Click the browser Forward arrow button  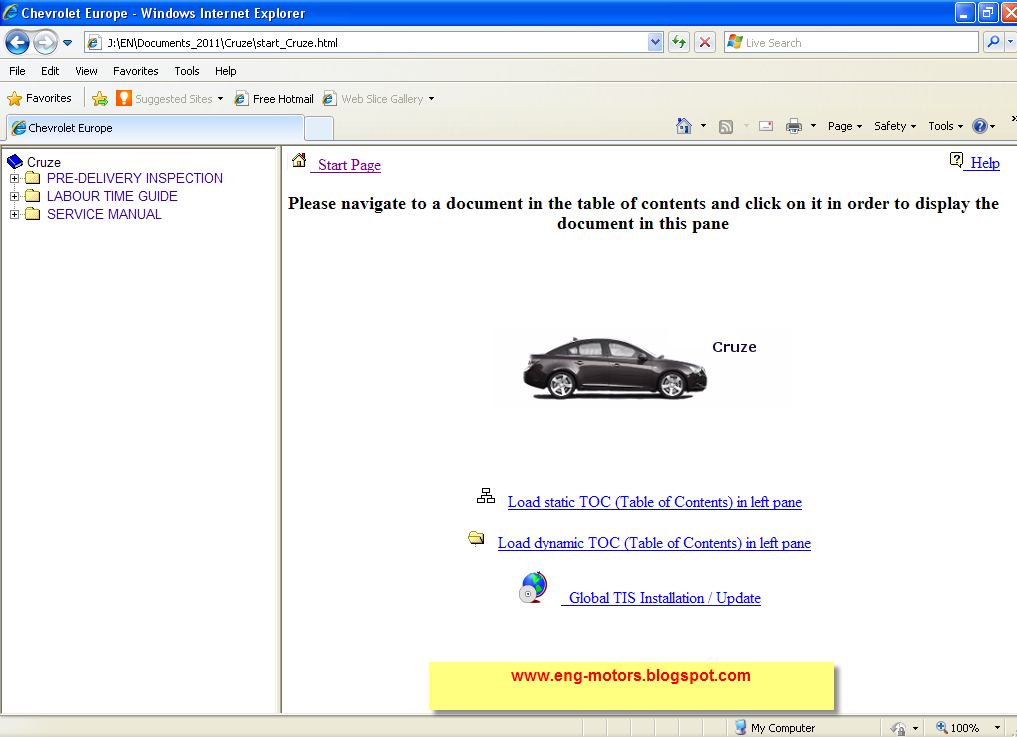tap(45, 43)
